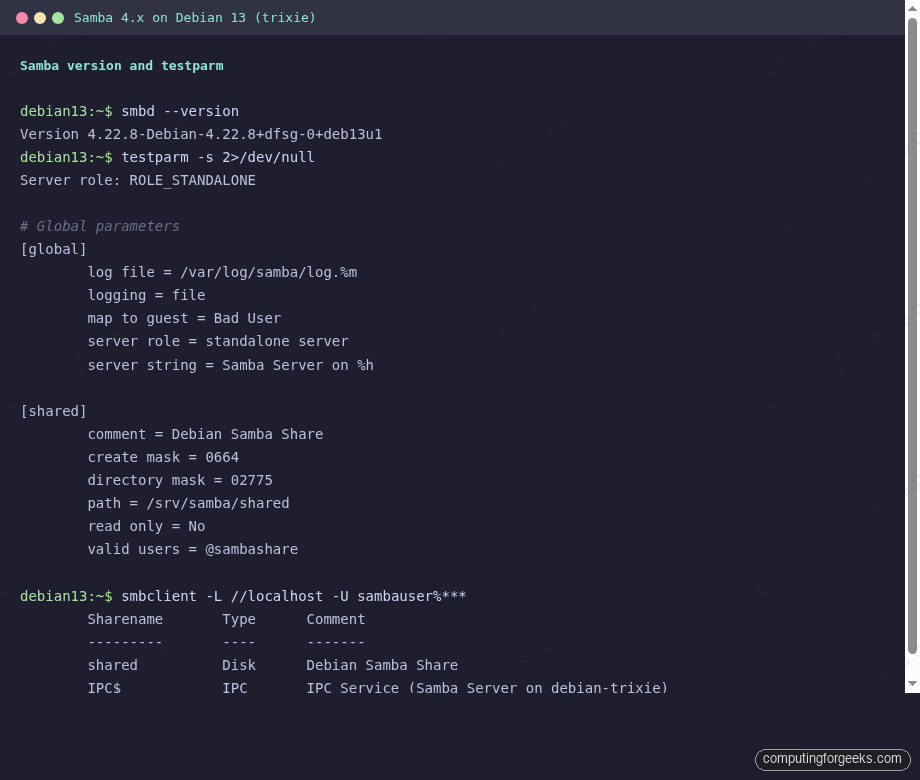Image resolution: width=920 pixels, height=780 pixels.
Task: Select the valid users = @sambashare line
Action: [x=193, y=549]
